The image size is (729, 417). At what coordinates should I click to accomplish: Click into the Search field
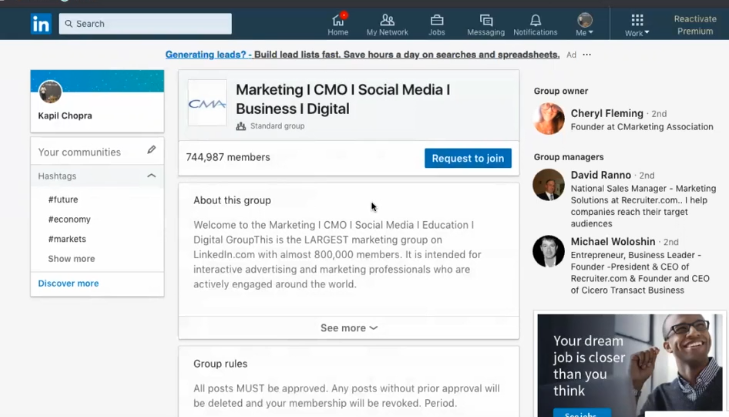coord(145,24)
